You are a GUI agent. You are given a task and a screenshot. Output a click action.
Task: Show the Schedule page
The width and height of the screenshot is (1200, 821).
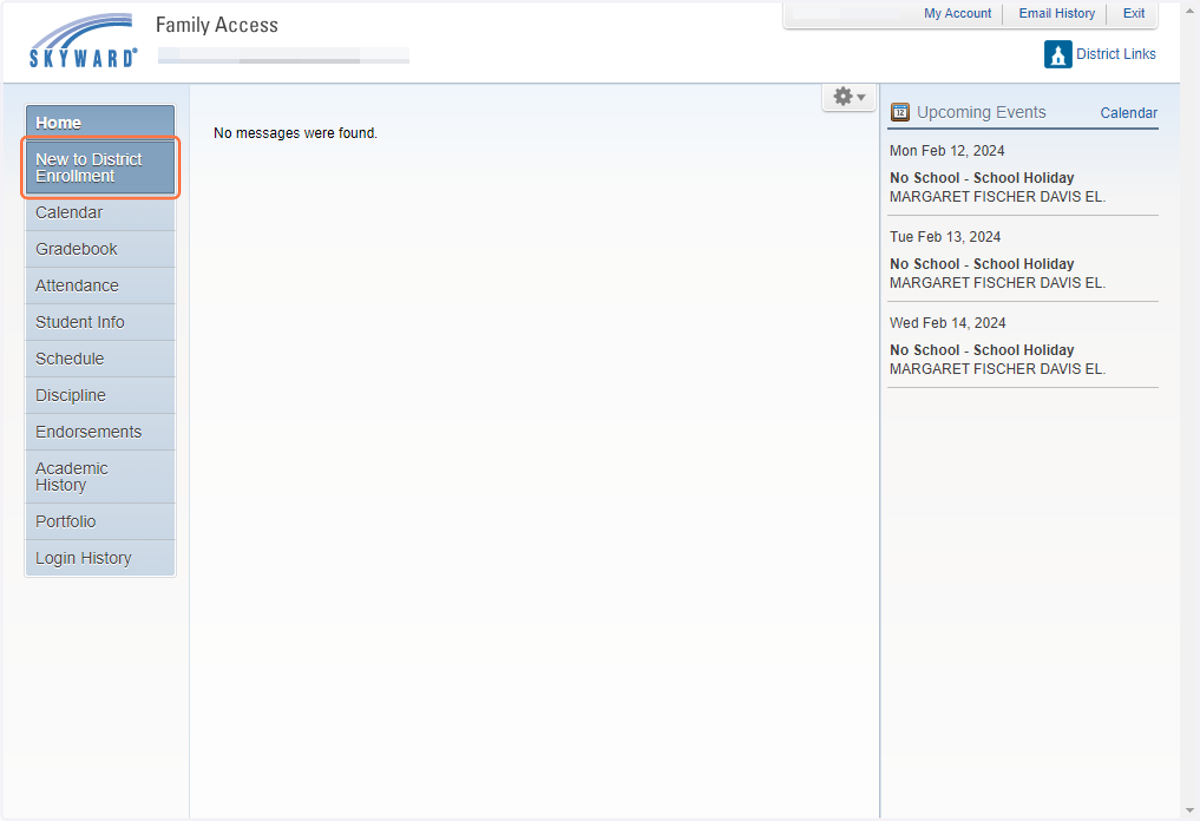coord(100,359)
